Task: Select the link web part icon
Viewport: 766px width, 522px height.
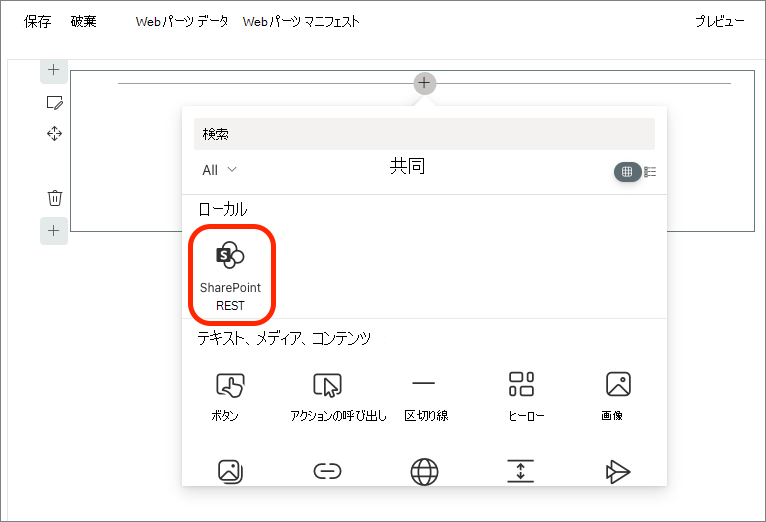Action: click(327, 471)
